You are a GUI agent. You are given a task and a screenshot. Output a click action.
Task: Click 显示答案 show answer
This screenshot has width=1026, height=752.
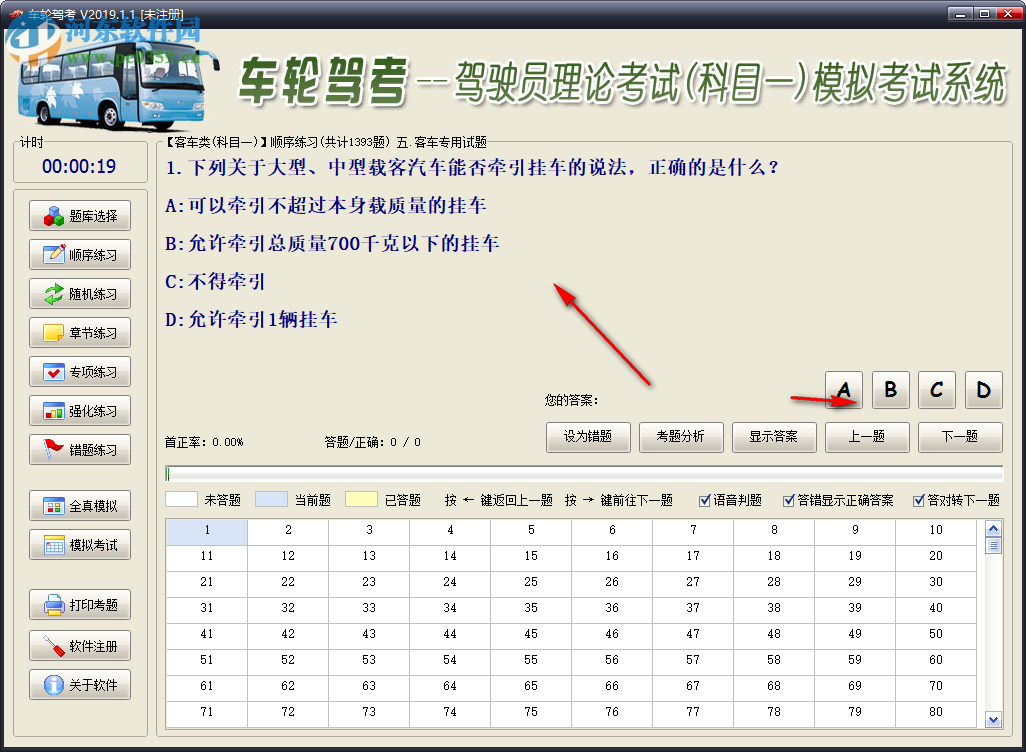coord(774,437)
